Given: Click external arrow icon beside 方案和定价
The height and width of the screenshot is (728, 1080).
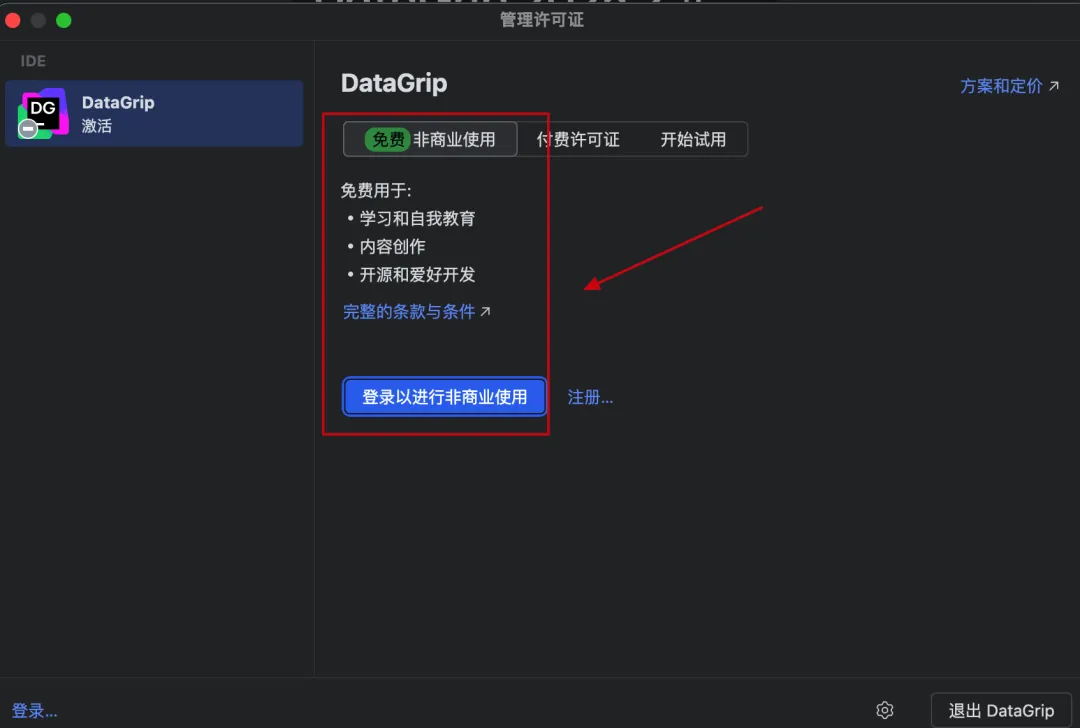Looking at the screenshot, I should pos(1053,86).
